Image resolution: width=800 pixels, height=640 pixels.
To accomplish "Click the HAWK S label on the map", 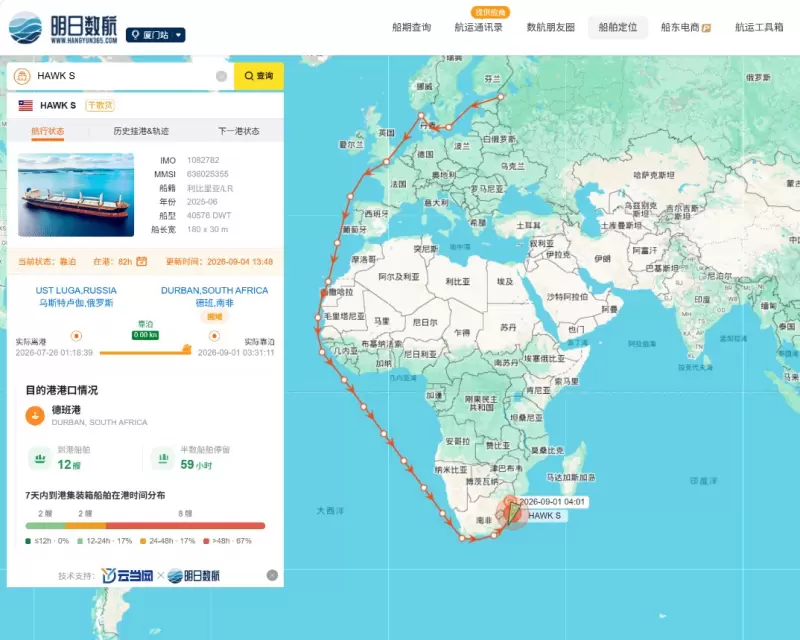I will 544,515.
